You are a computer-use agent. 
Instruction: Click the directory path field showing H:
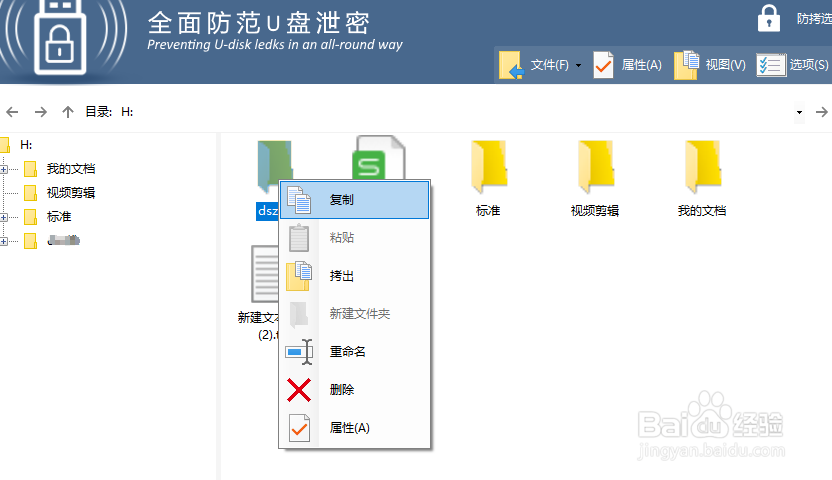(456, 112)
